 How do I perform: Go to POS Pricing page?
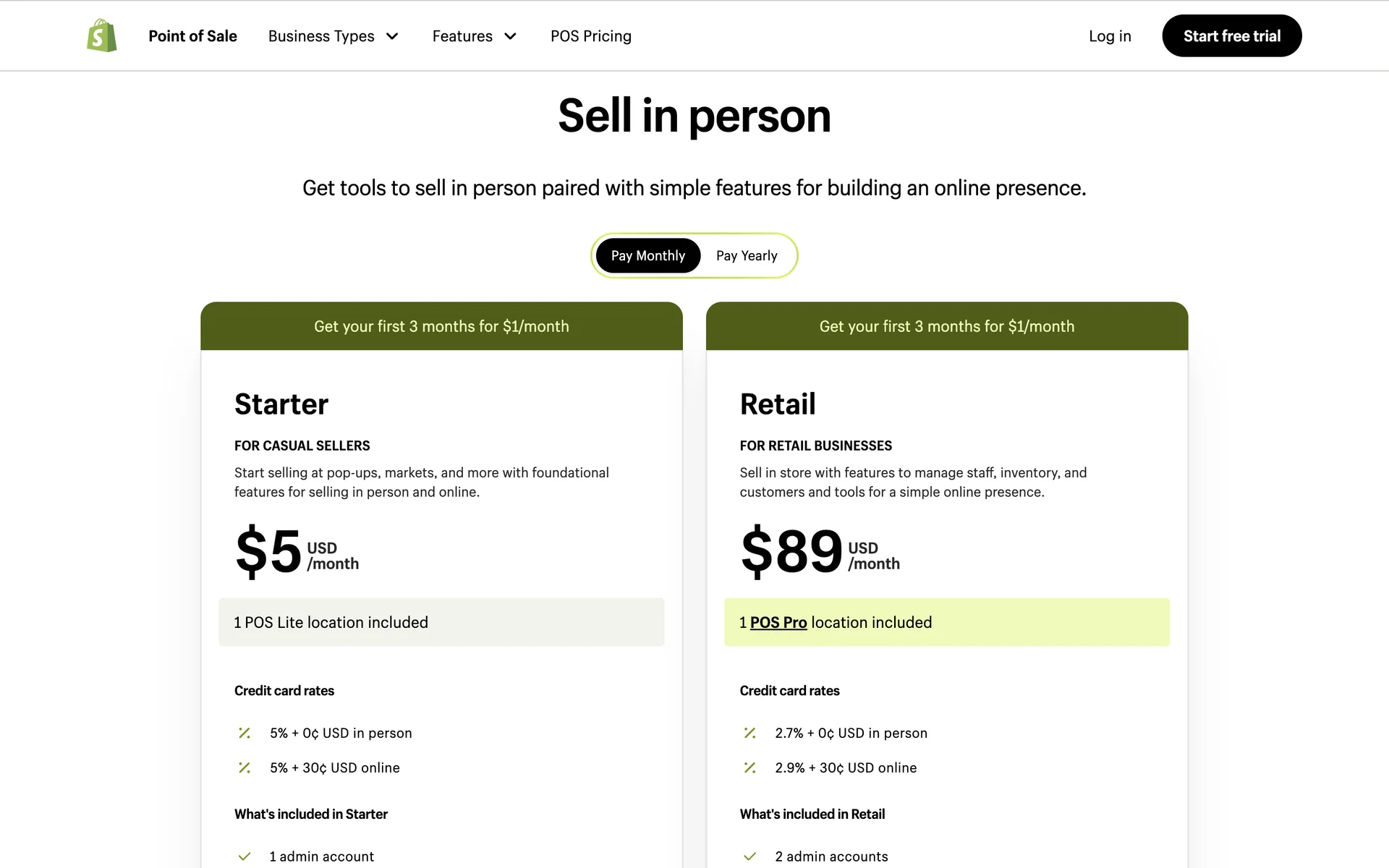click(590, 36)
